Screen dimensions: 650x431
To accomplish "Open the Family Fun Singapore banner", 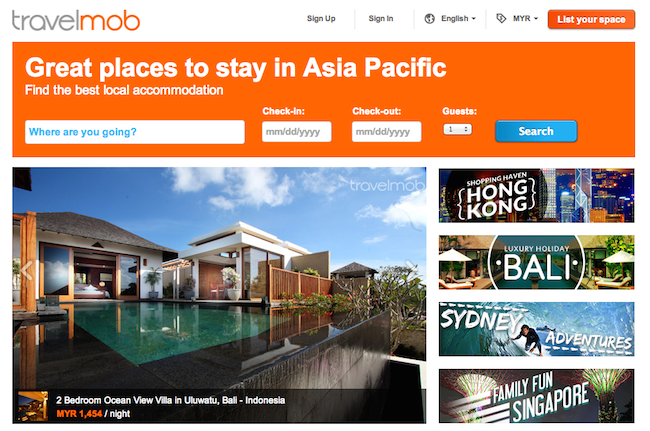I will point(536,396).
